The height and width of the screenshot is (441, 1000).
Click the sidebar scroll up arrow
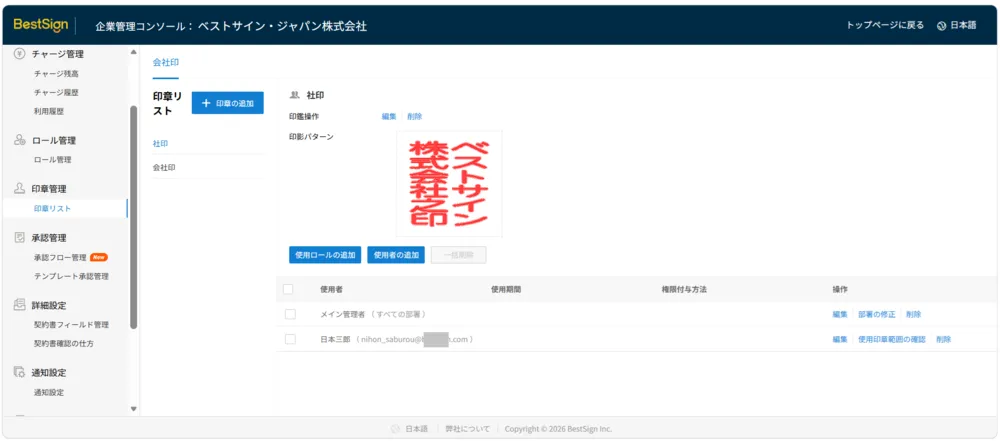(133, 52)
